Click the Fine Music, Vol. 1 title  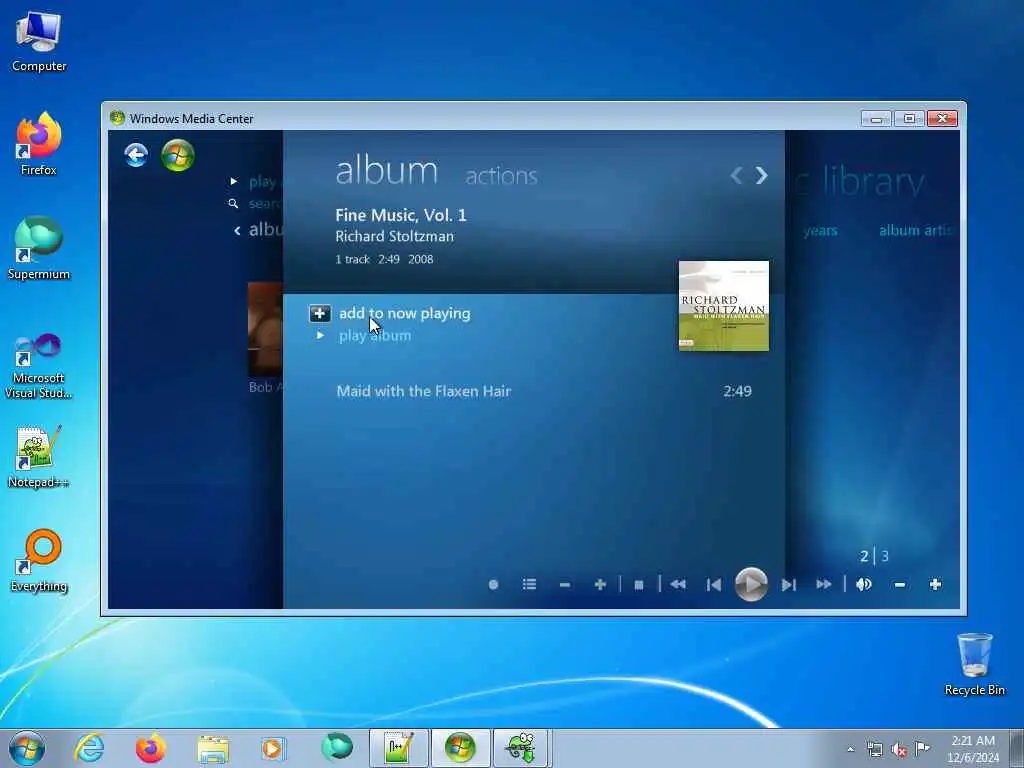point(401,215)
